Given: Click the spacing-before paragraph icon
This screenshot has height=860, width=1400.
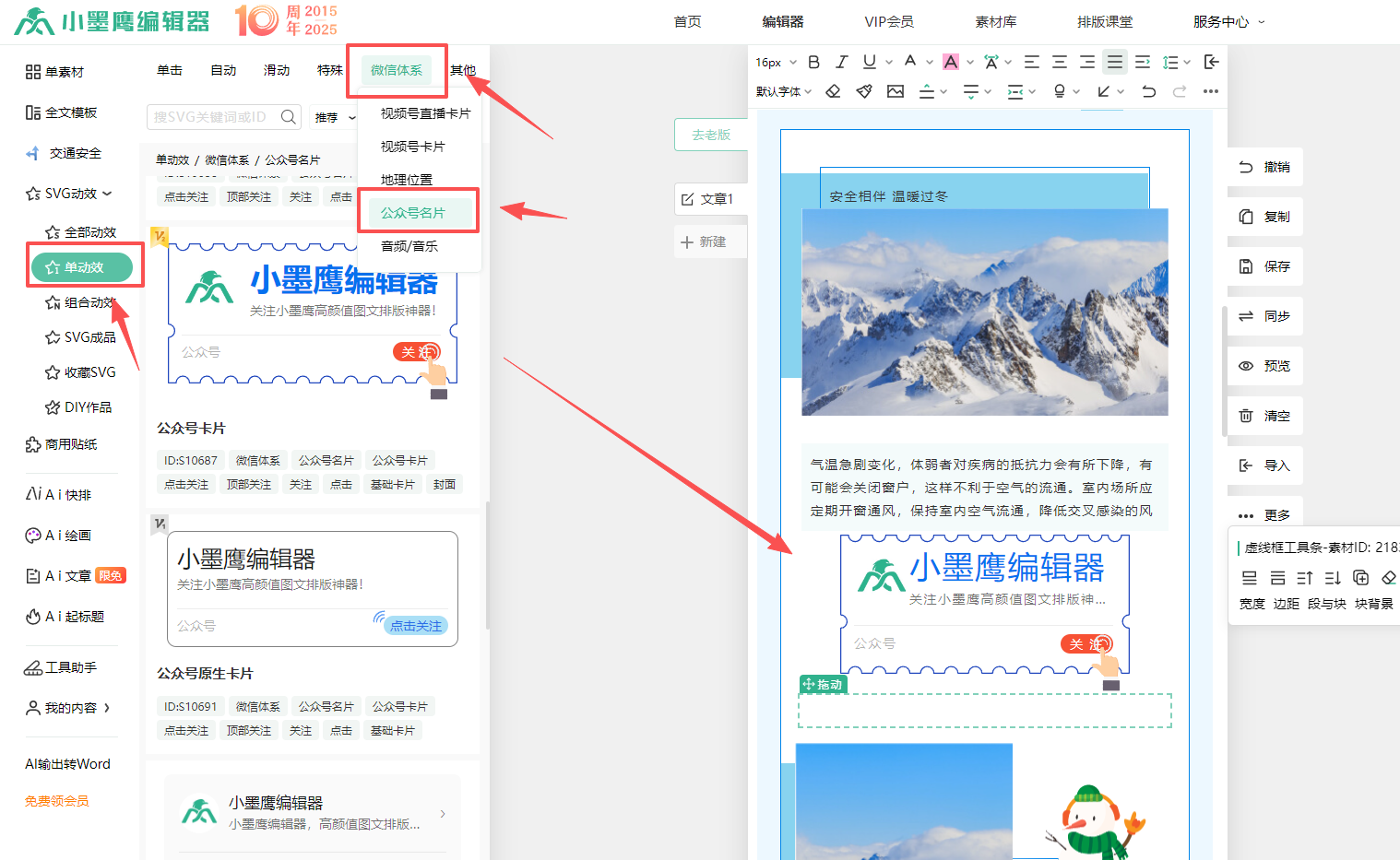Looking at the screenshot, I should point(927,91).
